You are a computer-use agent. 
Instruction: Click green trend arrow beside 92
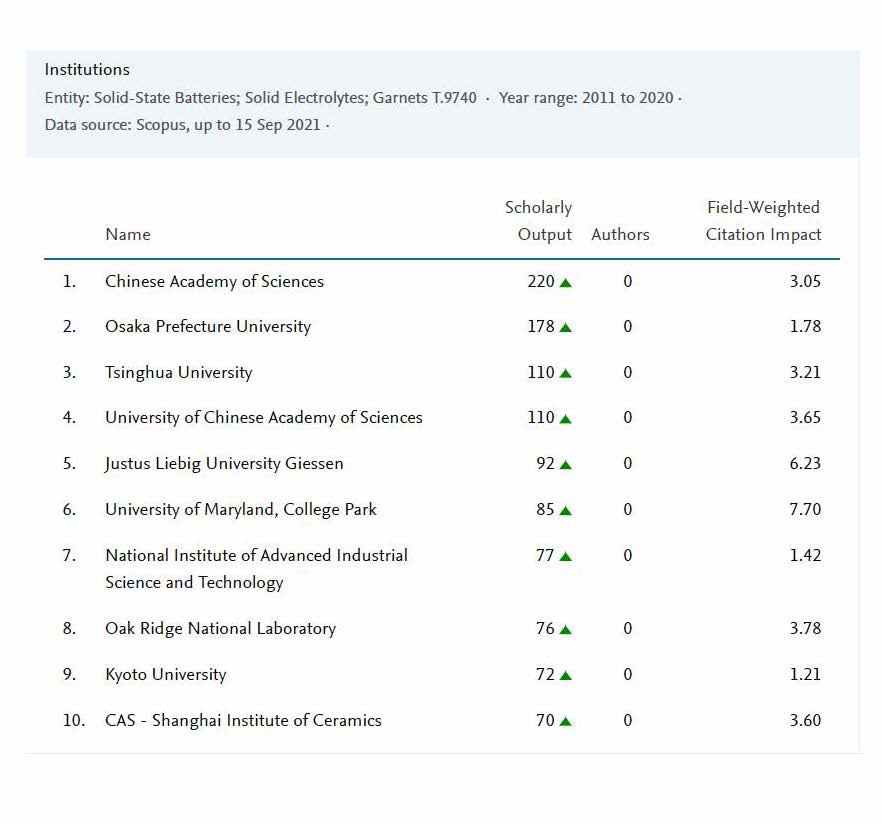[566, 465]
